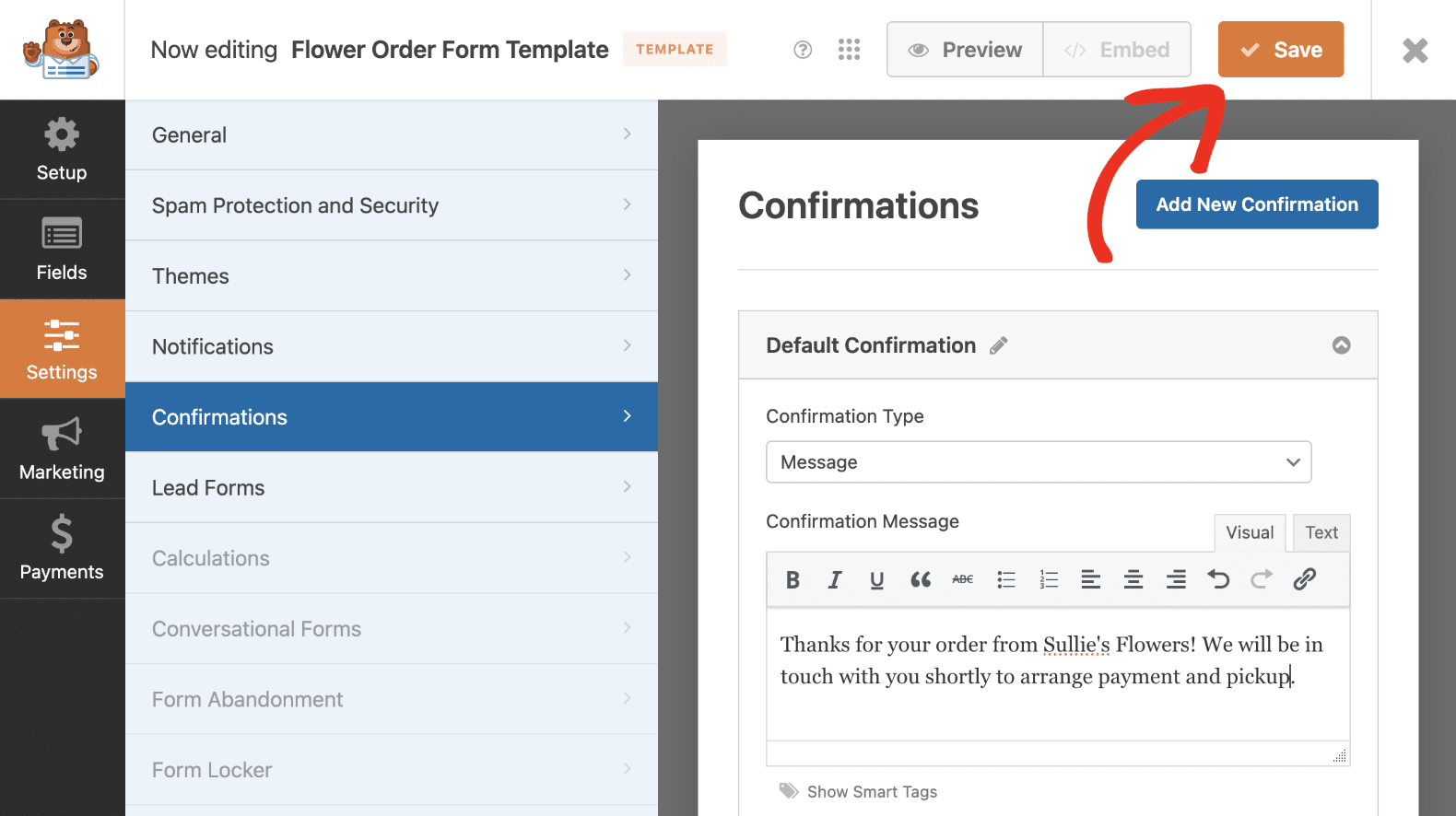Insert a numbered list
1456x816 pixels.
tap(1049, 579)
